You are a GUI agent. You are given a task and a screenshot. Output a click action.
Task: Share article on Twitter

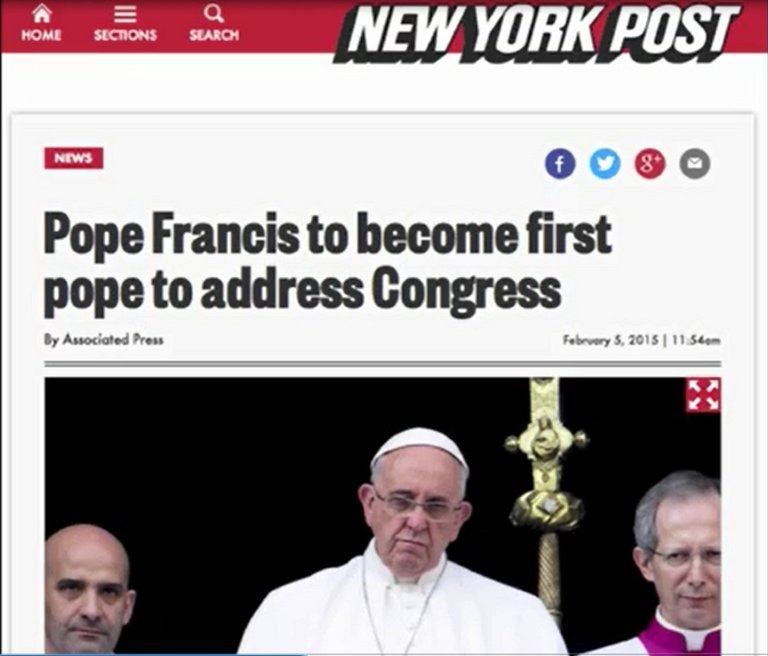[605, 164]
